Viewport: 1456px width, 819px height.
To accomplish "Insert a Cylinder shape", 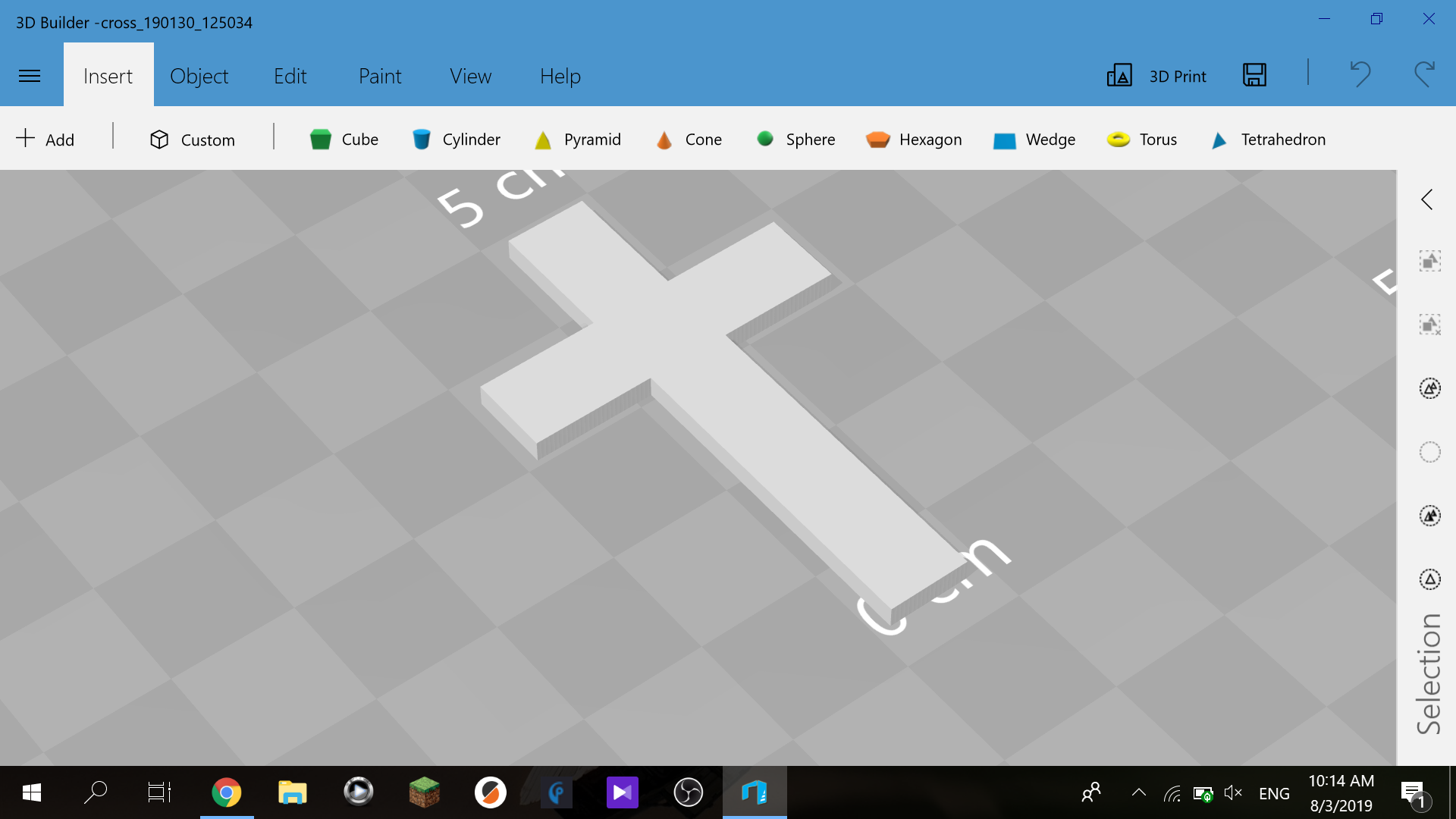I will 456,140.
